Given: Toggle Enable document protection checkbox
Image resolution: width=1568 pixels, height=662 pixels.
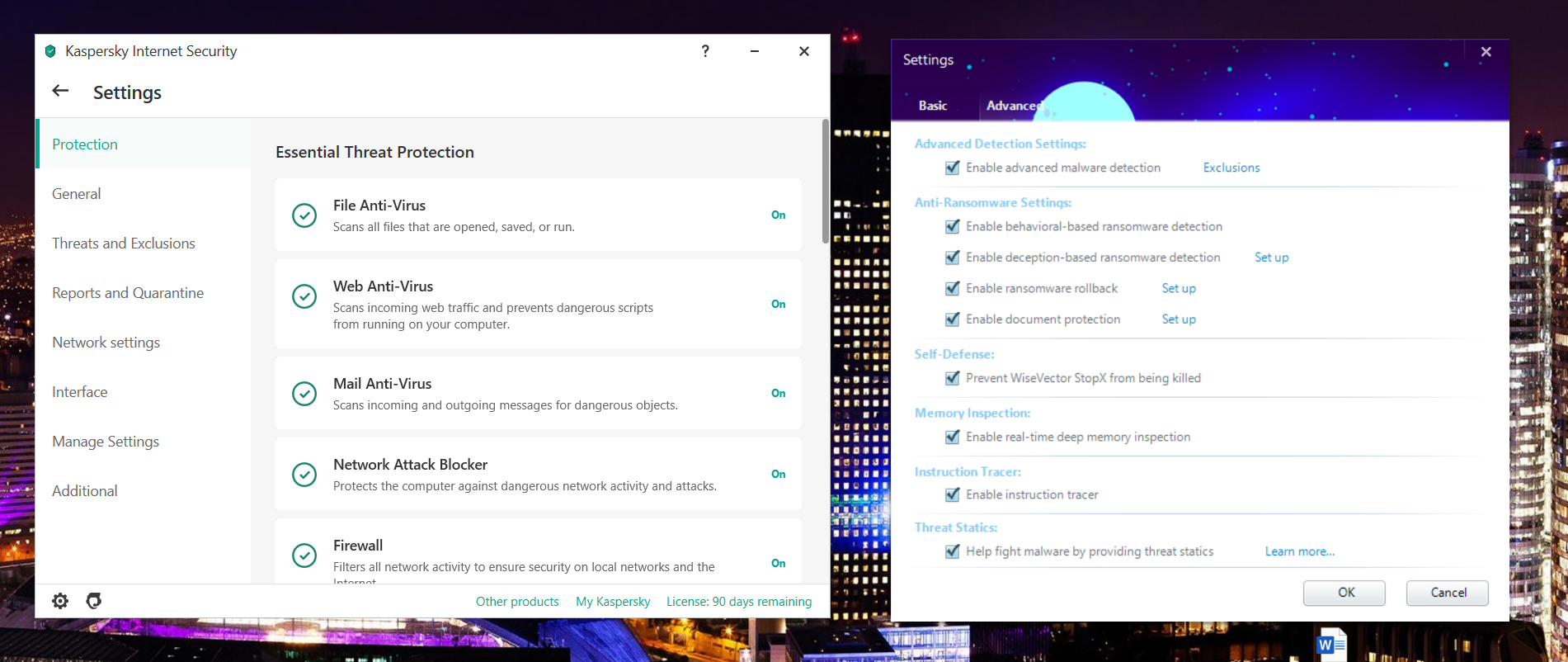Looking at the screenshot, I should 953,319.
